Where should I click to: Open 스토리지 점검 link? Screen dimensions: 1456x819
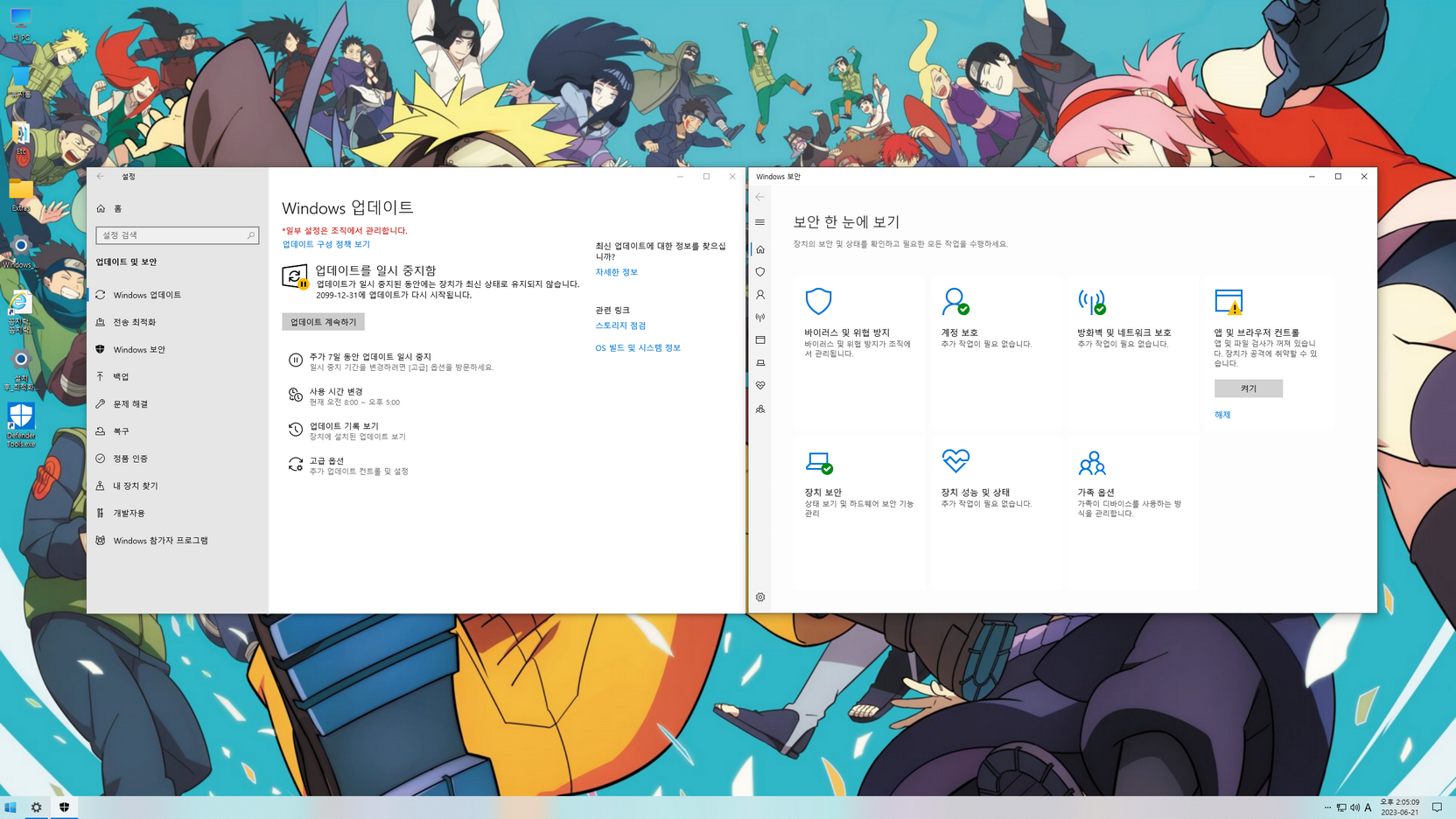[620, 325]
